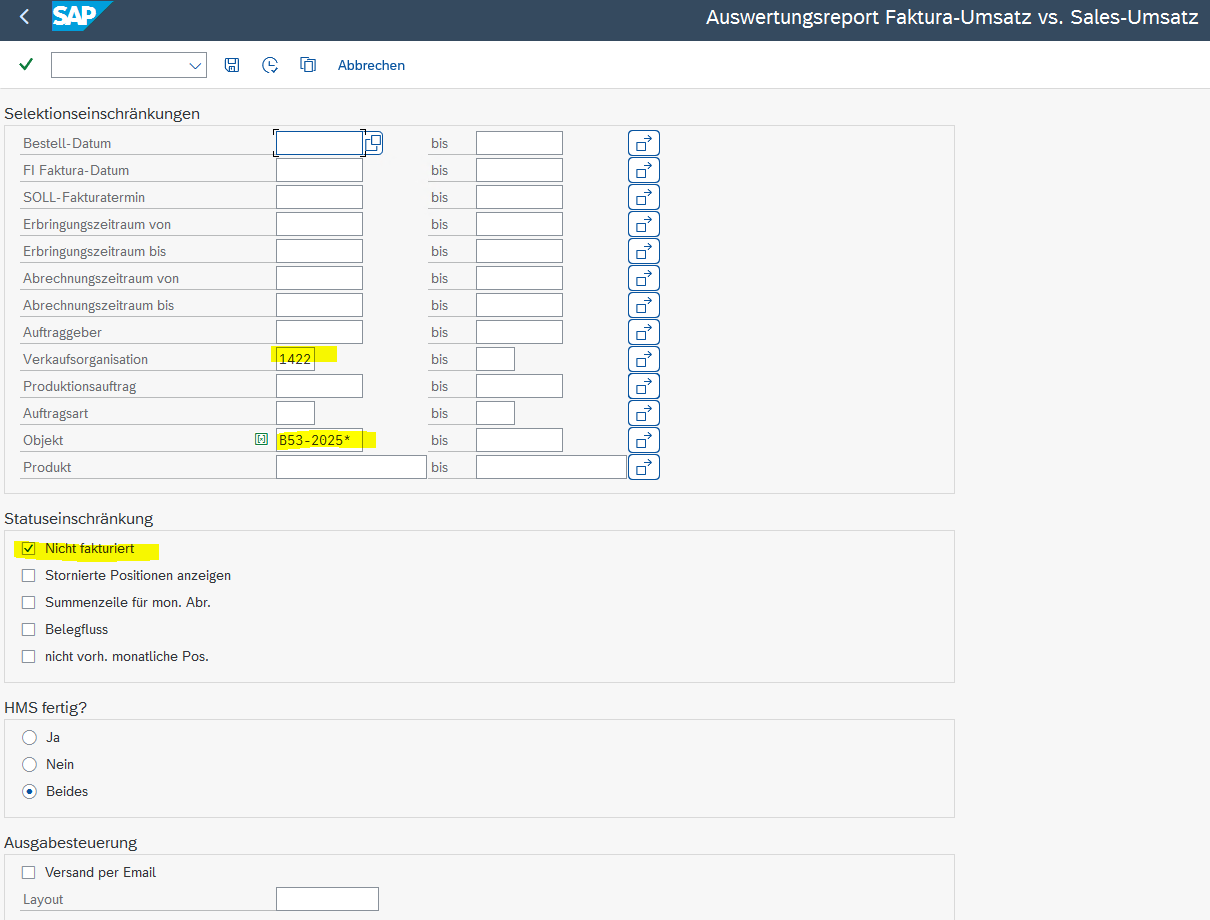Click the SOLL-Fakturatermin from field
Image resolution: width=1210 pixels, height=920 pixels.
[x=319, y=197]
